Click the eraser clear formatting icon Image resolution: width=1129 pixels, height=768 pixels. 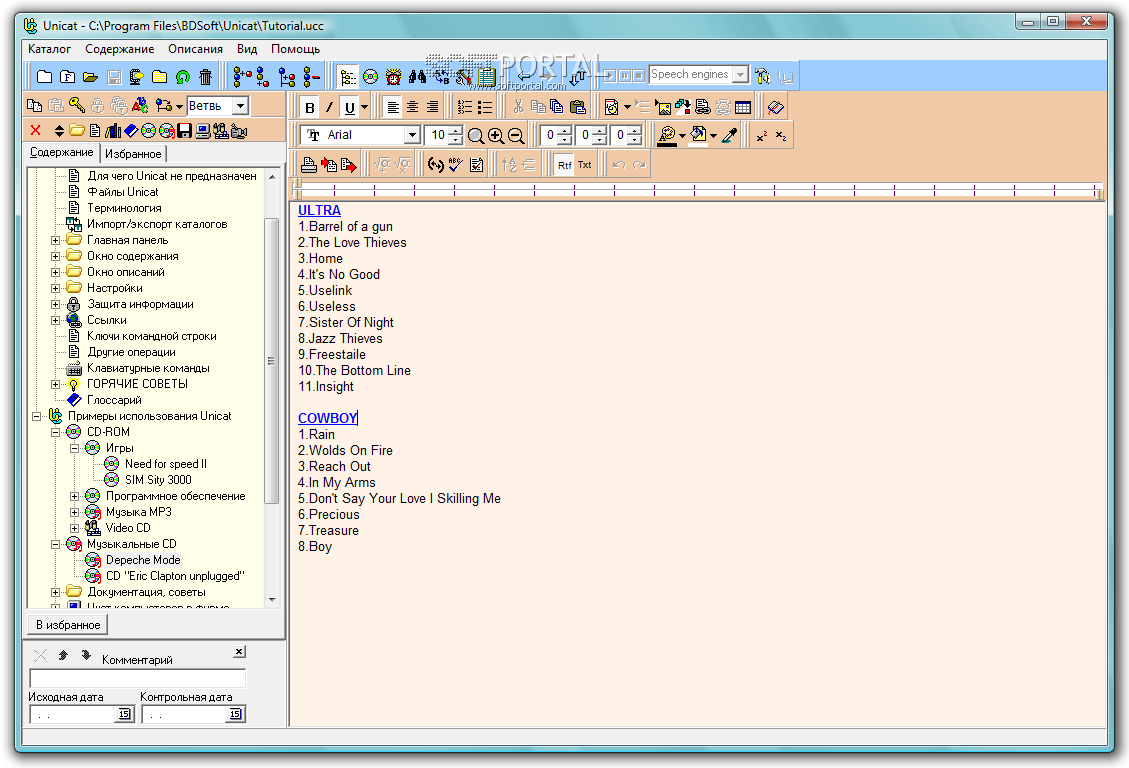775,107
